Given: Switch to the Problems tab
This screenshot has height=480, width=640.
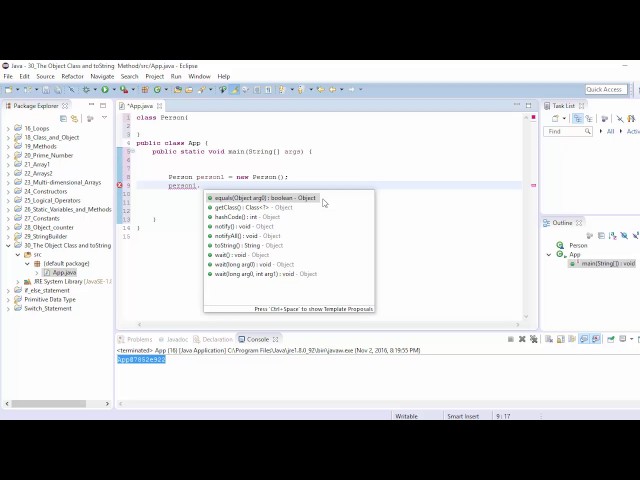Looking at the screenshot, I should (135, 339).
